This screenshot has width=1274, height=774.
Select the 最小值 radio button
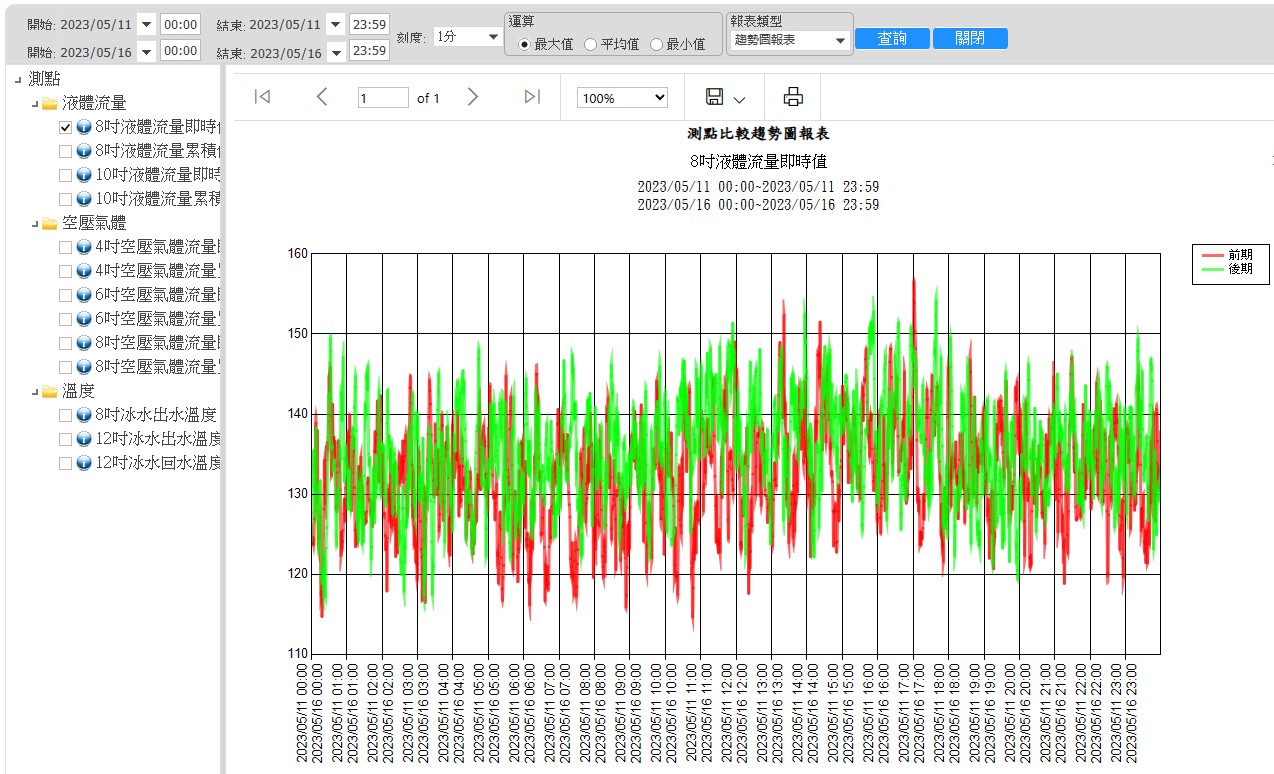(656, 44)
